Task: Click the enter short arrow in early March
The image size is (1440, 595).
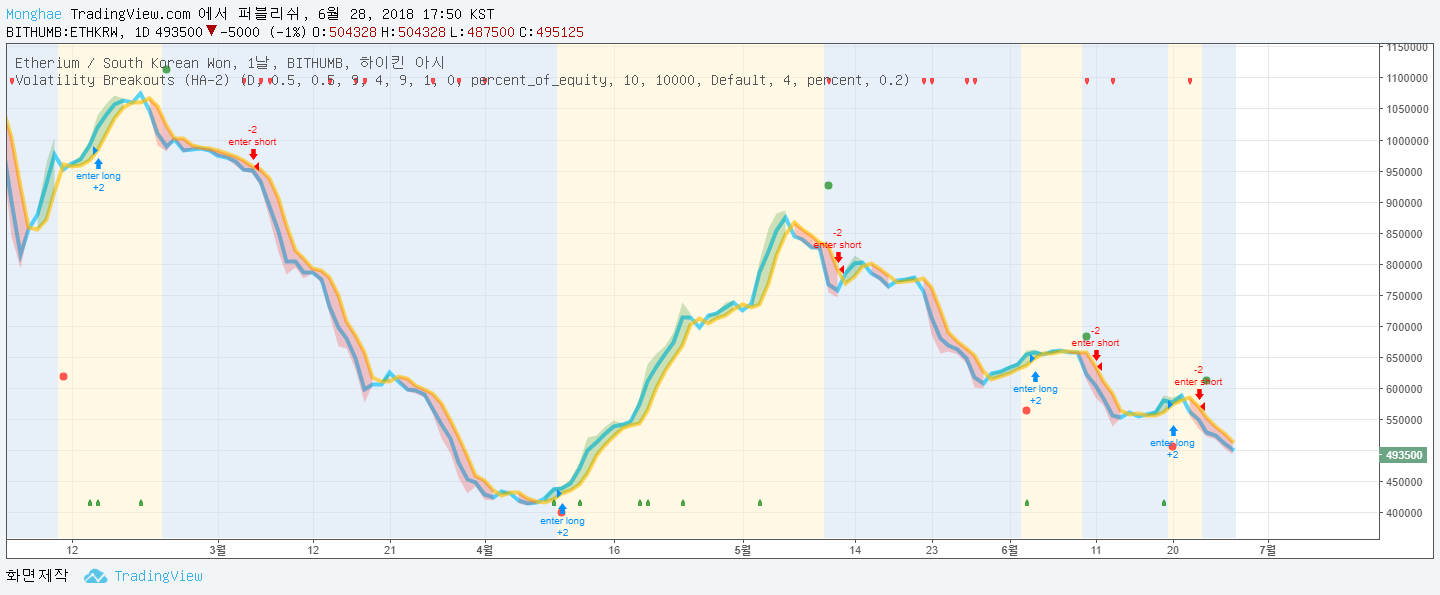Action: (253, 155)
